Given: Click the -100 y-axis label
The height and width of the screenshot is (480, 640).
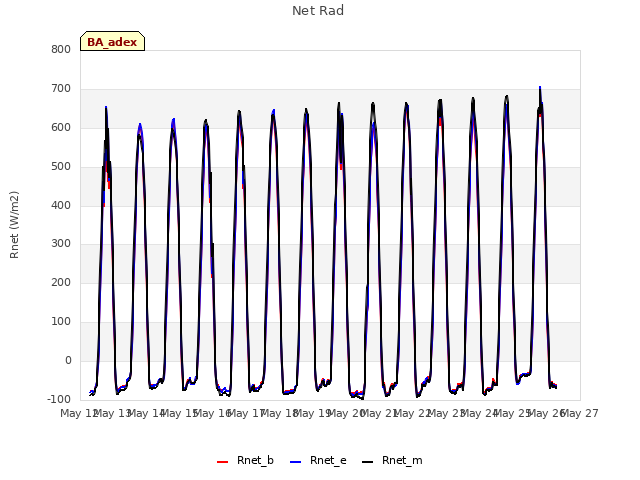Looking at the screenshot, I should point(59,399).
